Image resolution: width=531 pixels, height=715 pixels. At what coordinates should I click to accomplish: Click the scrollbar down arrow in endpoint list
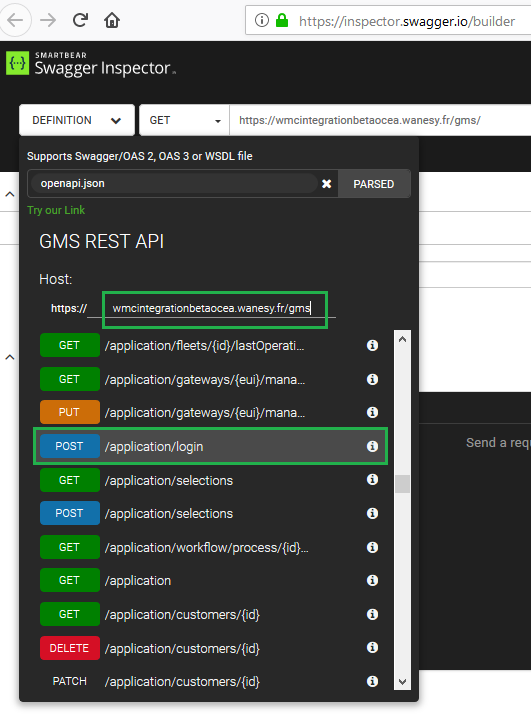pos(402,682)
